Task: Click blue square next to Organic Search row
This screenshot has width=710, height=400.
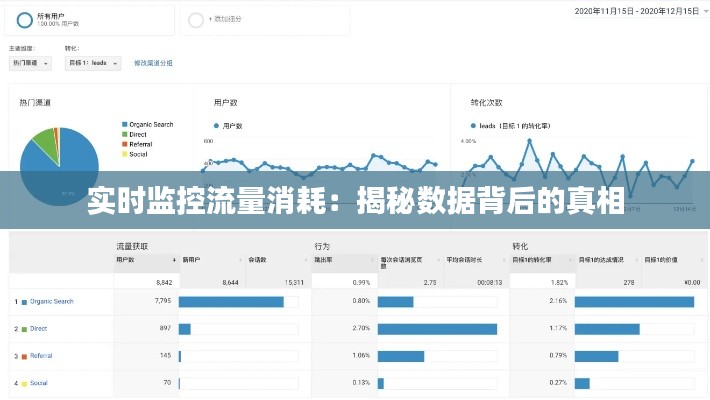Action: tap(24, 302)
